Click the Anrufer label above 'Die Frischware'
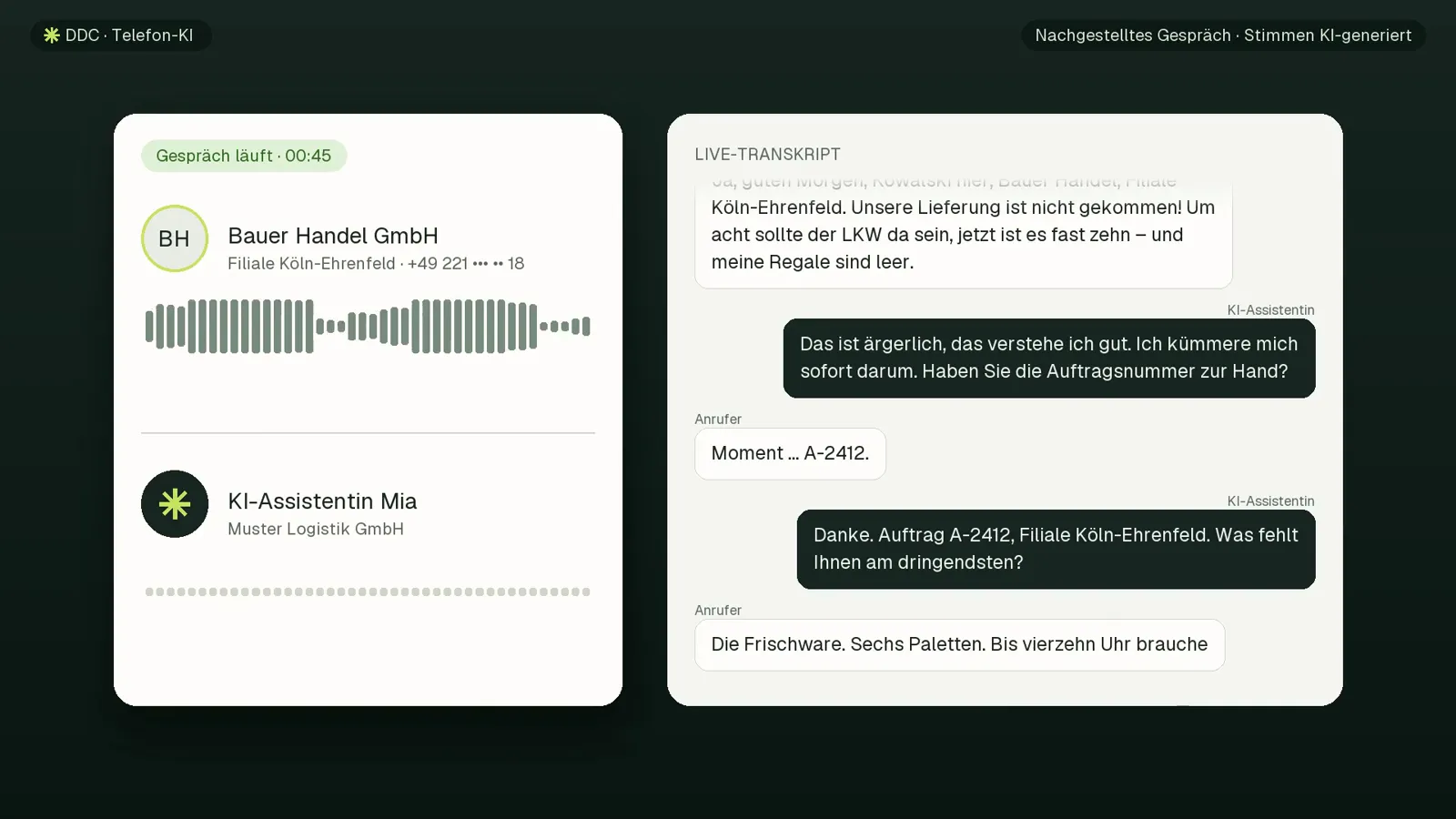The height and width of the screenshot is (819, 1456). pos(718,611)
